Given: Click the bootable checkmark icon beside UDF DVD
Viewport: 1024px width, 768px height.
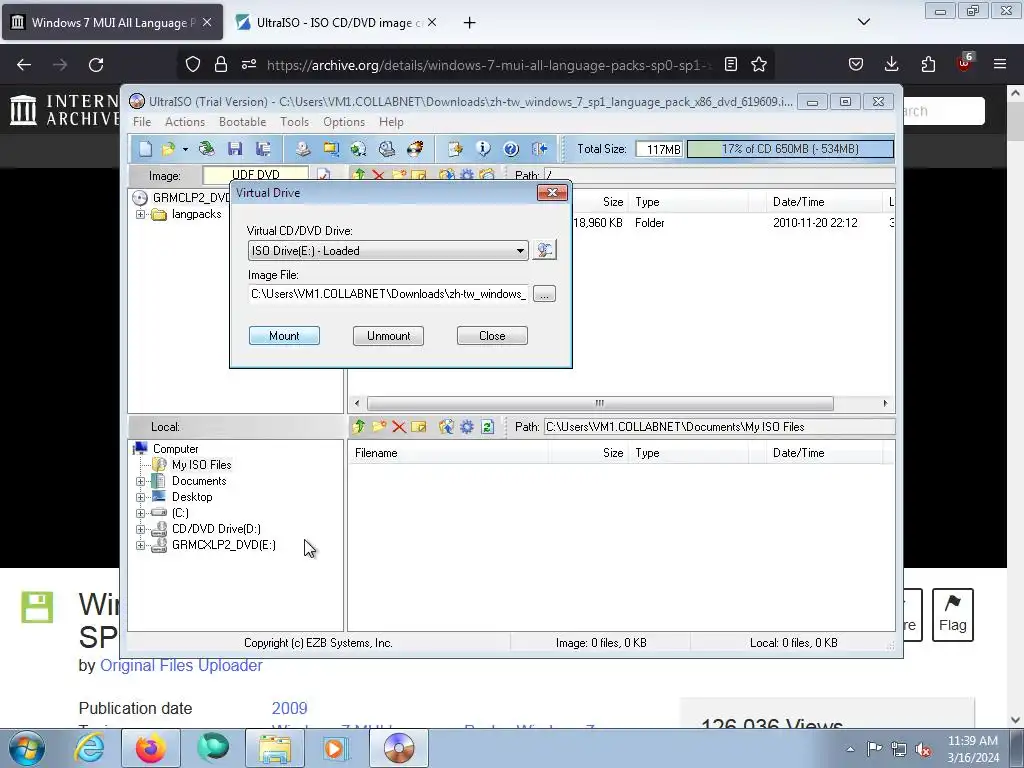Looking at the screenshot, I should [323, 175].
